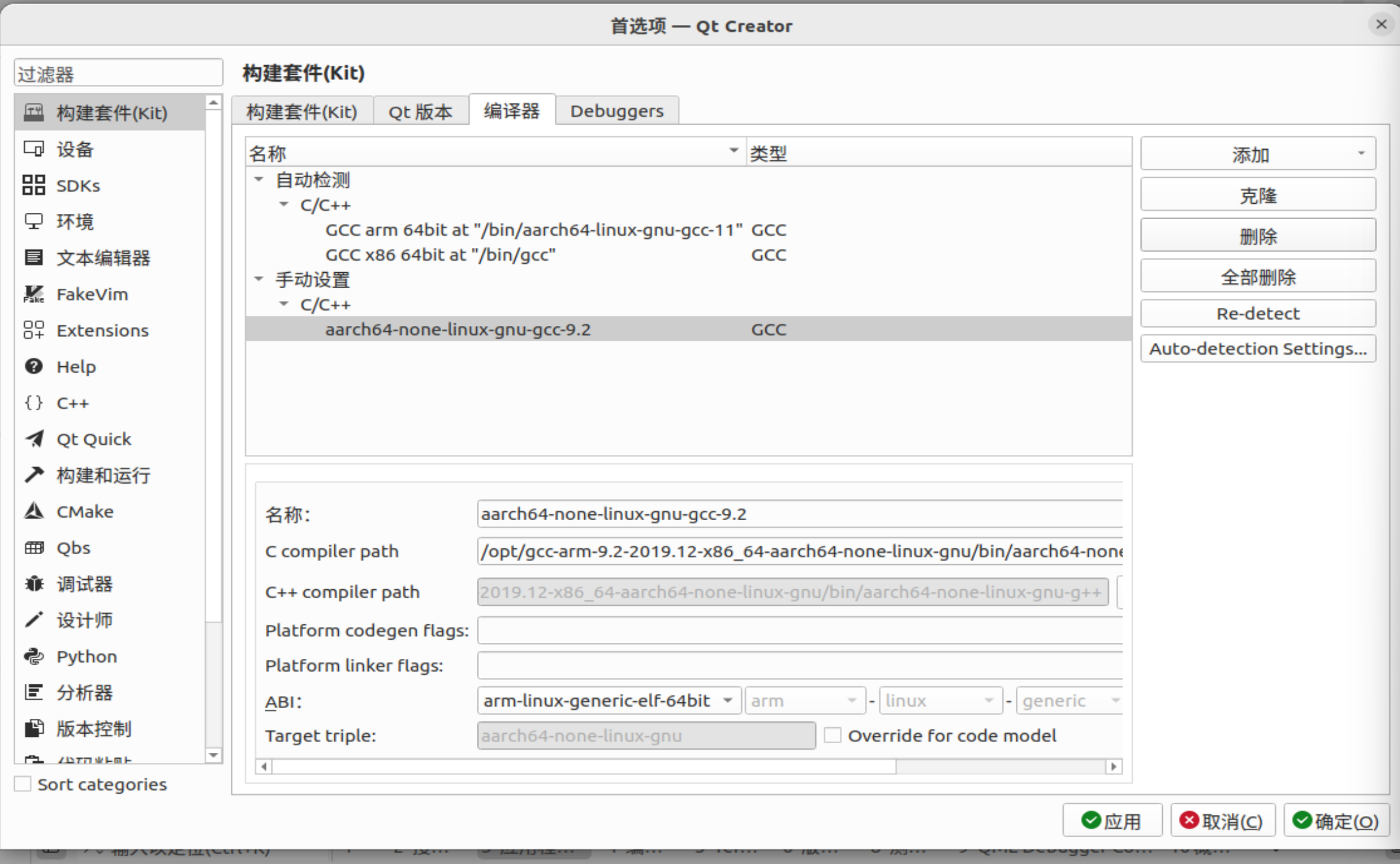
Task: Click the Re-detect button
Action: coord(1257,314)
